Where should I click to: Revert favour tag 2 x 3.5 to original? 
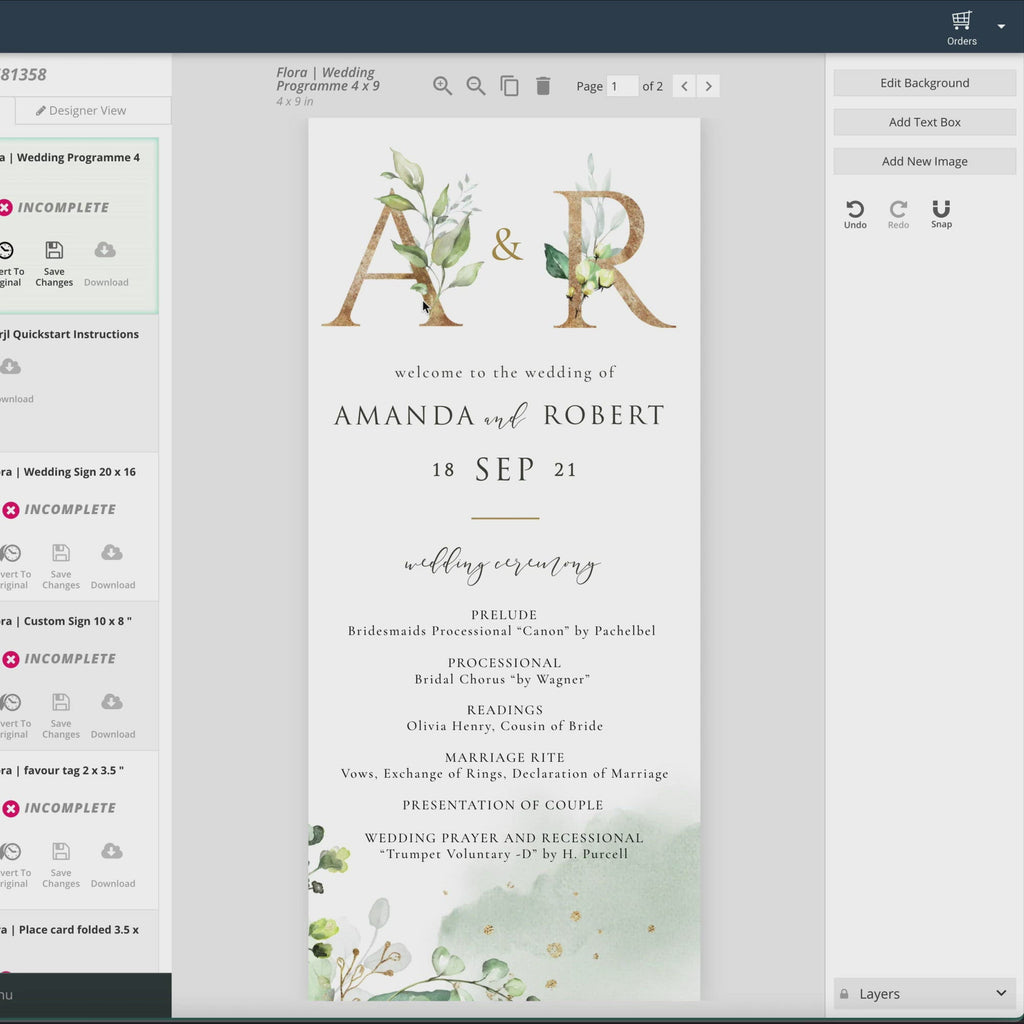(x=14, y=865)
